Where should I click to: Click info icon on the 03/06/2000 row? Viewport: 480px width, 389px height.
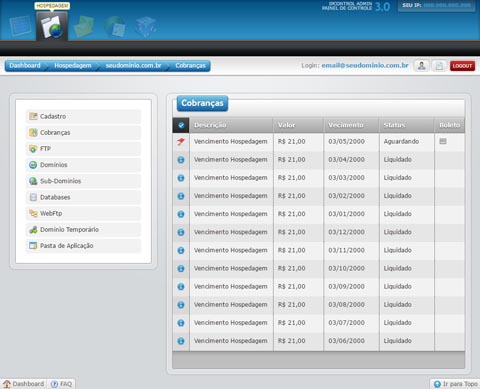[x=181, y=341]
